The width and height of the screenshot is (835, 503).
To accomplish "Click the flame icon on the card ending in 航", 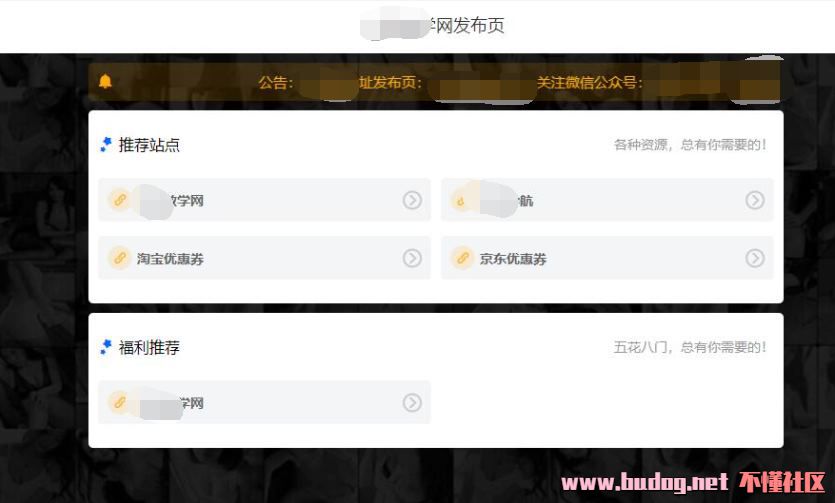I will [x=461, y=201].
